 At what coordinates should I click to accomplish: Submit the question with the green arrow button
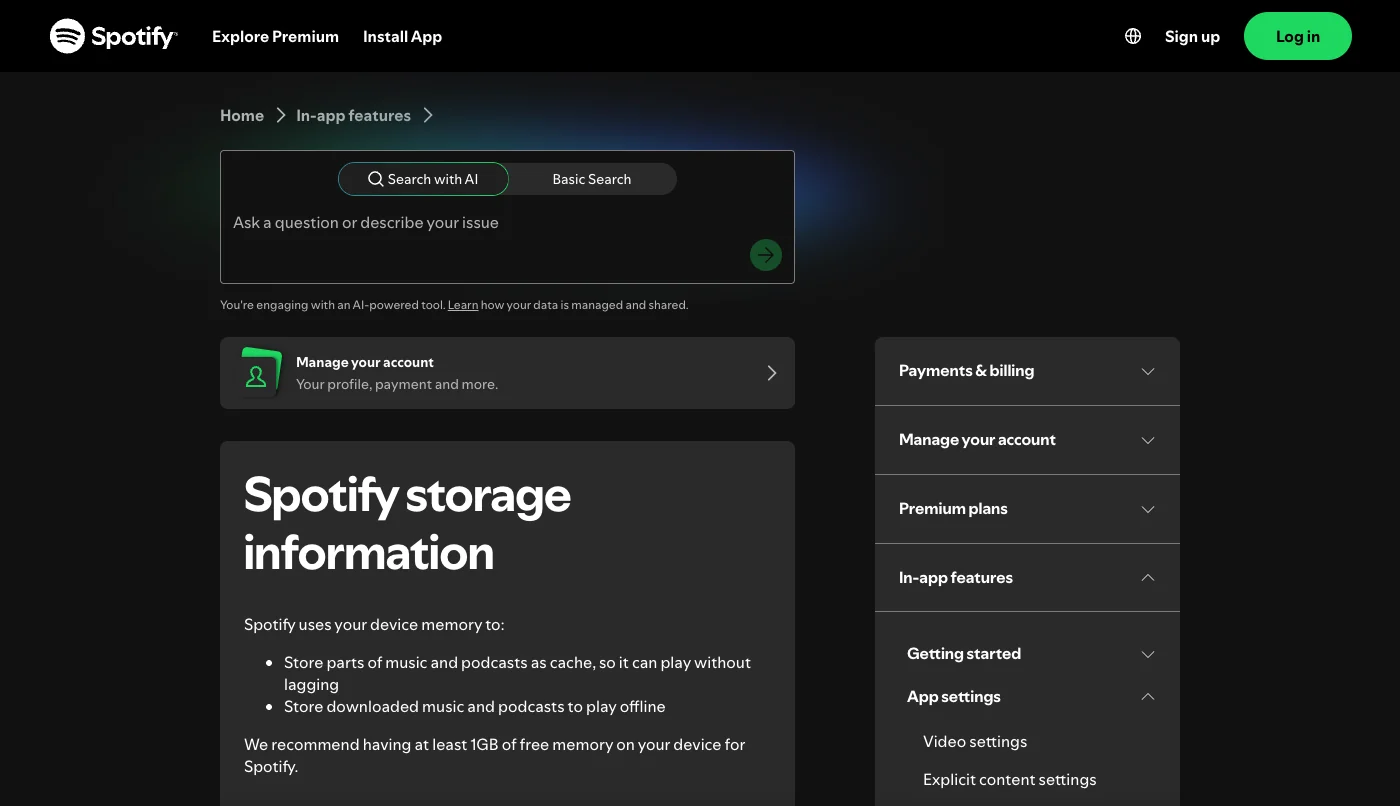766,255
